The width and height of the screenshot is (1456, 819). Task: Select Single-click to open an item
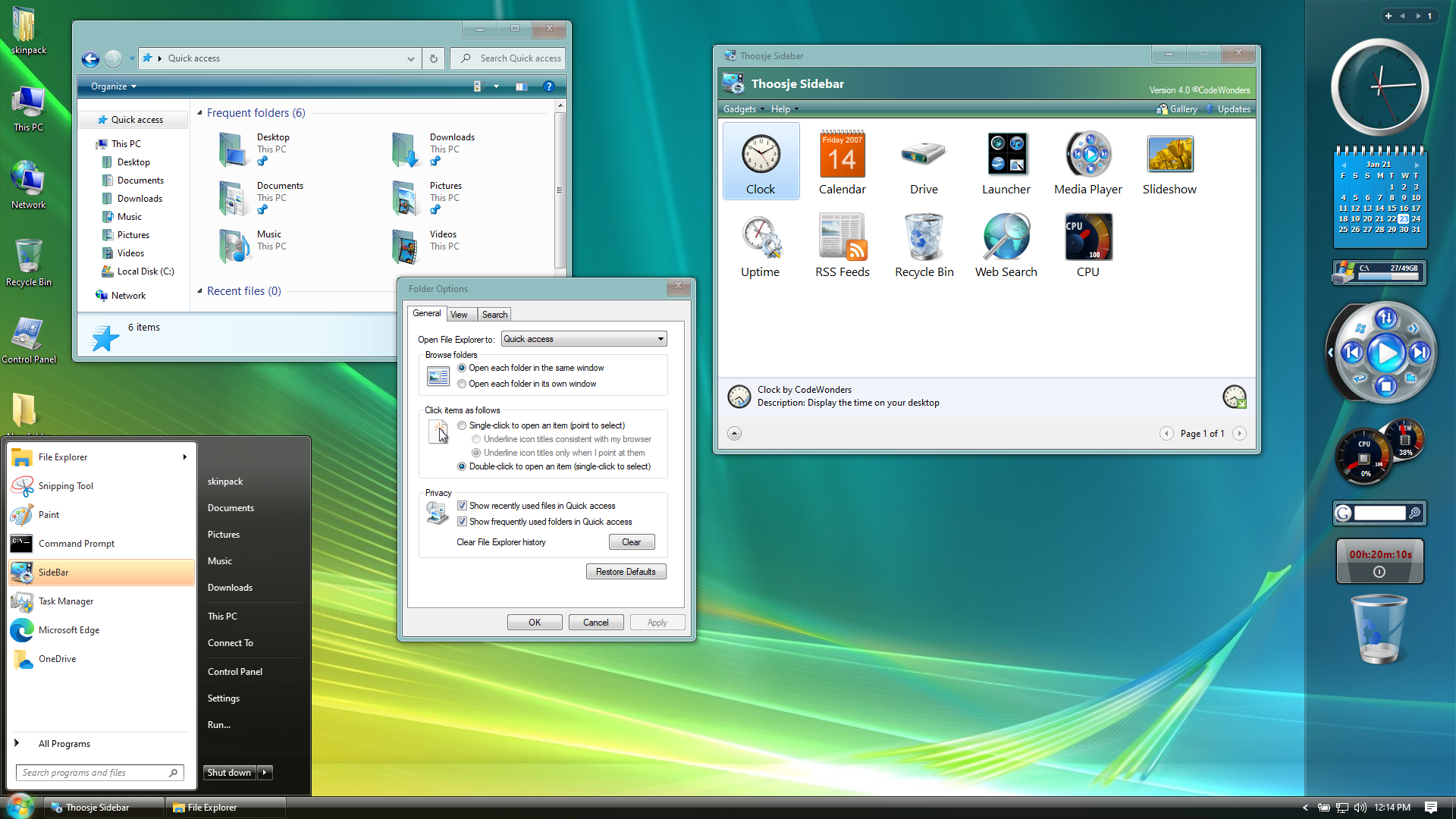(x=462, y=425)
